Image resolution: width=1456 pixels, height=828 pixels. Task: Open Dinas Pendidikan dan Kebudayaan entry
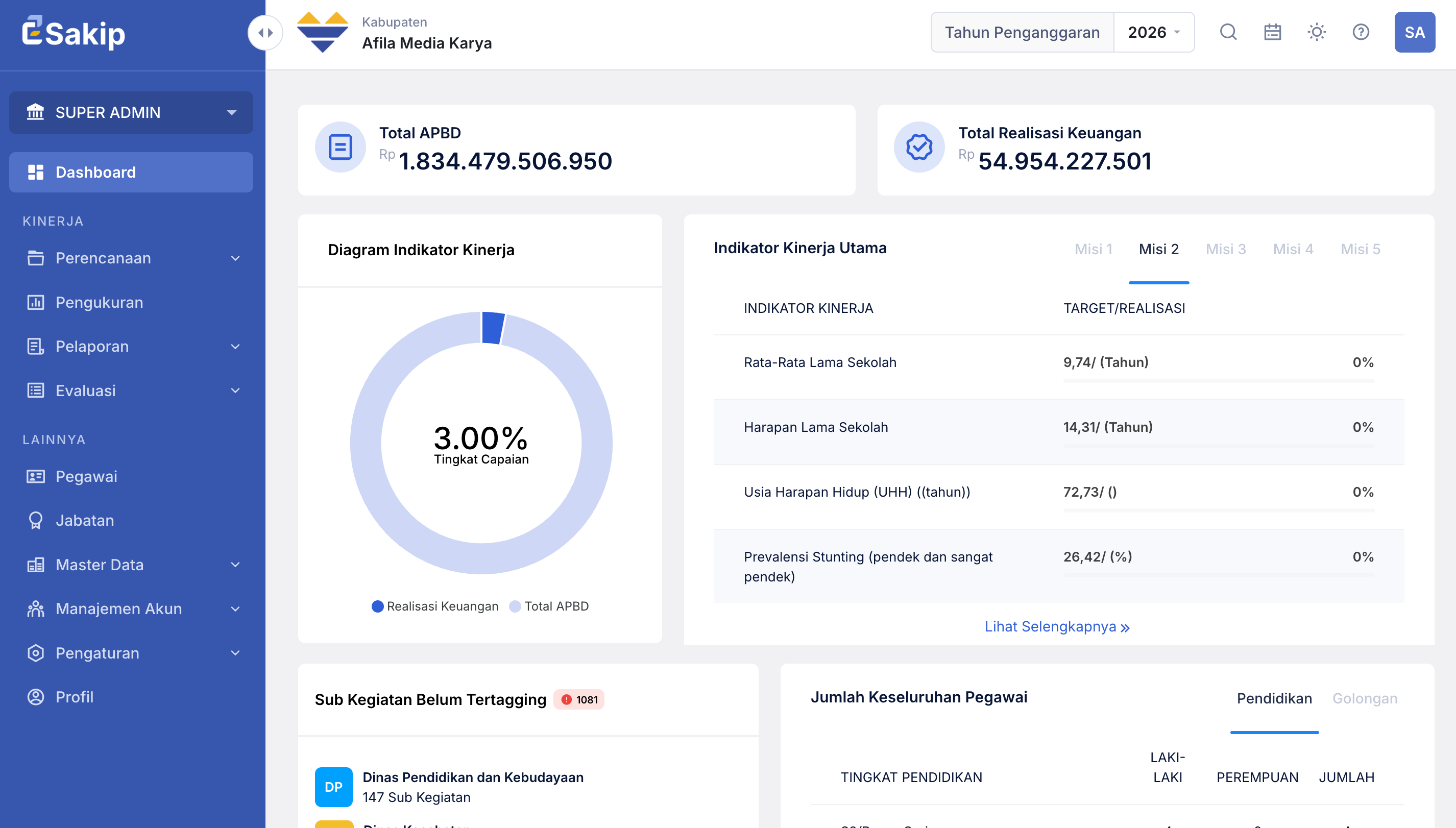point(473,777)
